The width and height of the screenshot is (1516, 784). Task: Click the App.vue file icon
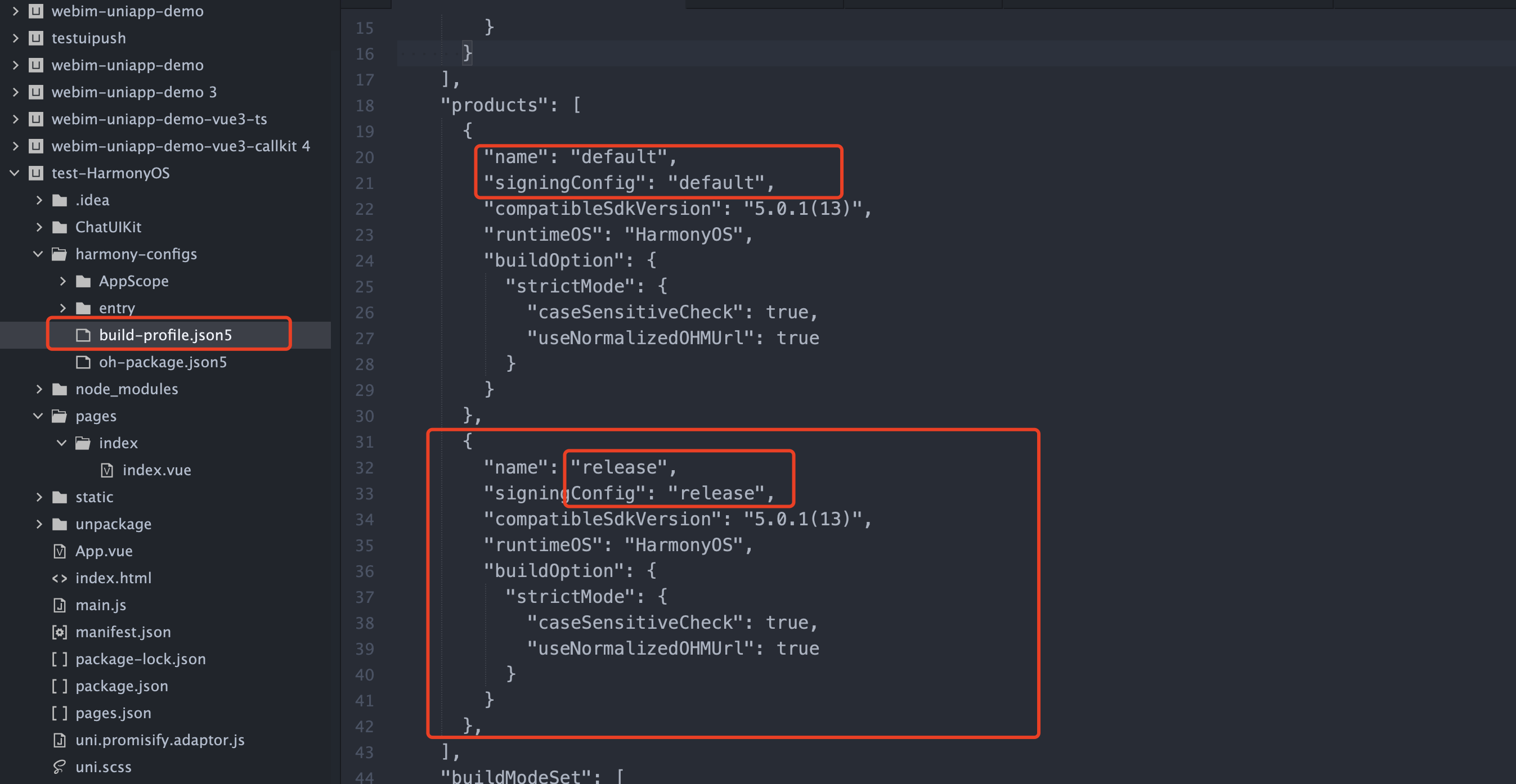click(x=60, y=551)
